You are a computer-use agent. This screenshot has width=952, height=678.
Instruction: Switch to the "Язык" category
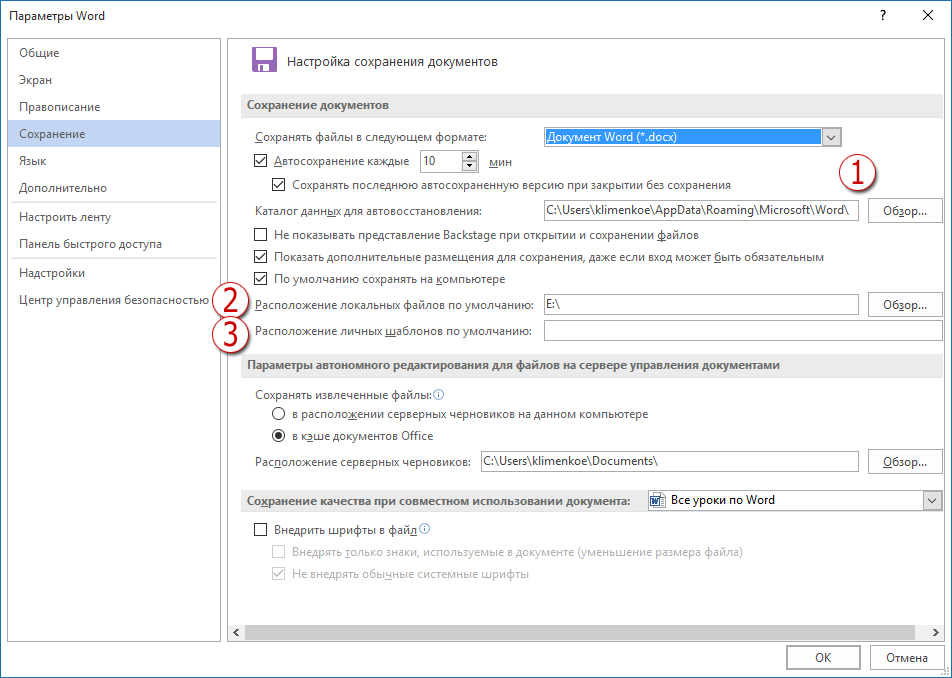click(x=114, y=161)
